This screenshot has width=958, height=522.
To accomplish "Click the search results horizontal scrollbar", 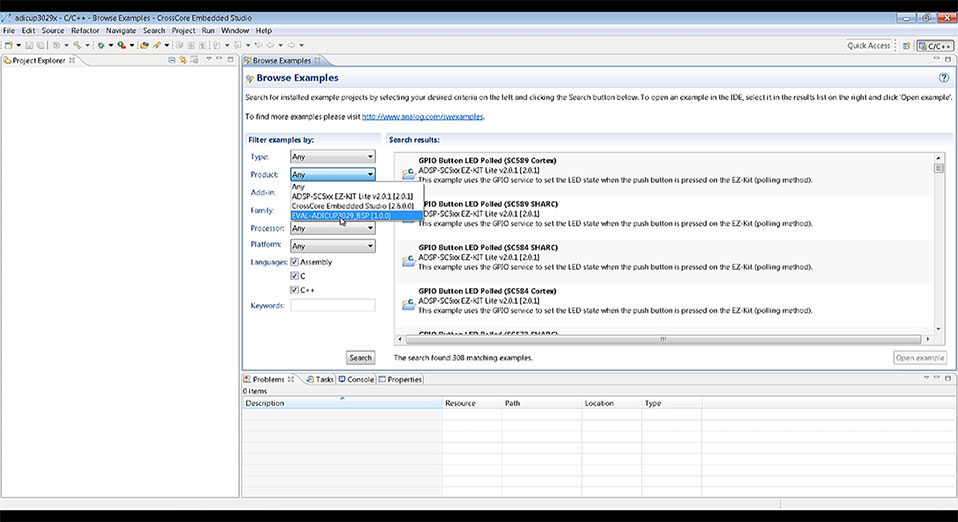I will pos(663,339).
